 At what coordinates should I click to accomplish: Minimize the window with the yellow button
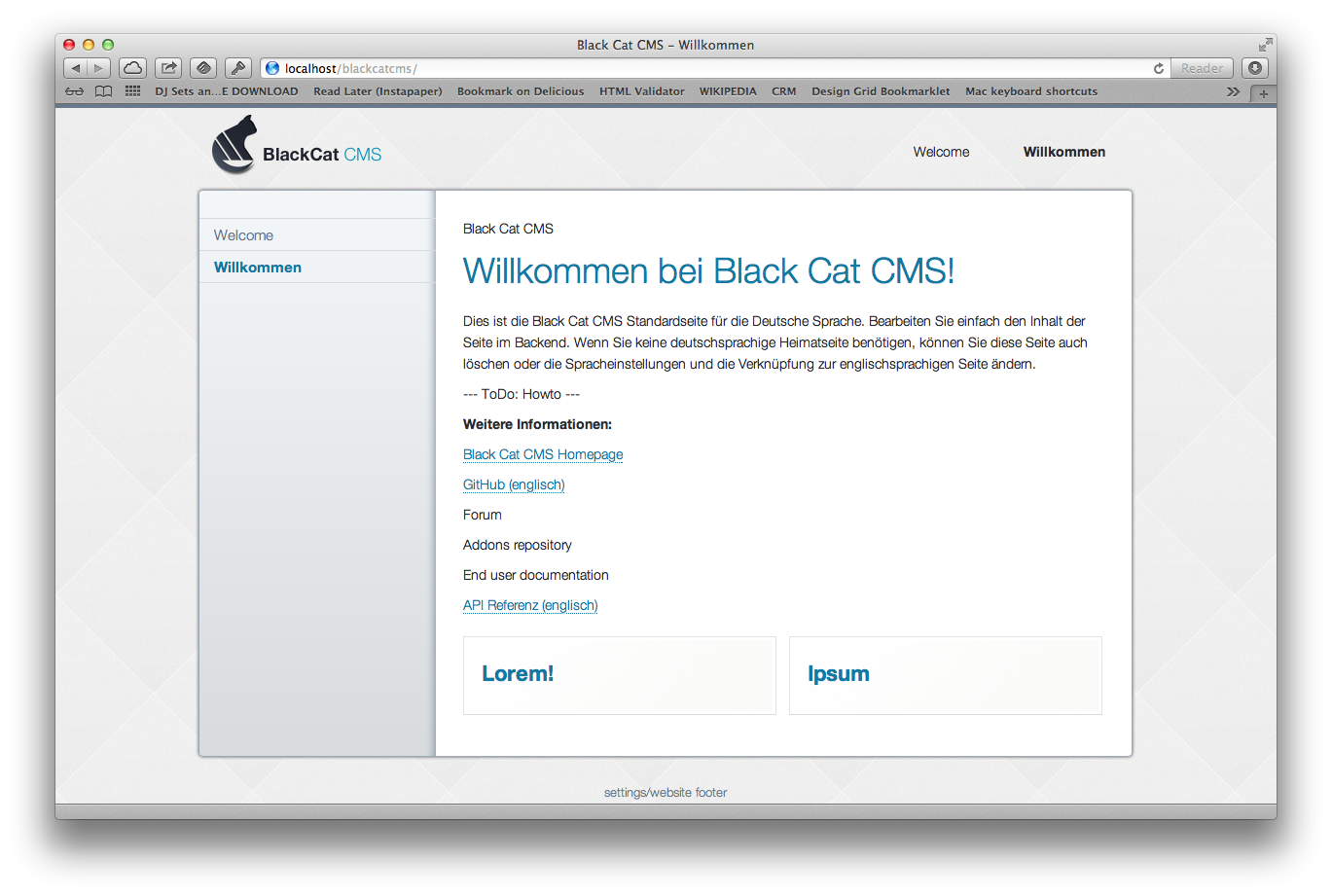[89, 45]
